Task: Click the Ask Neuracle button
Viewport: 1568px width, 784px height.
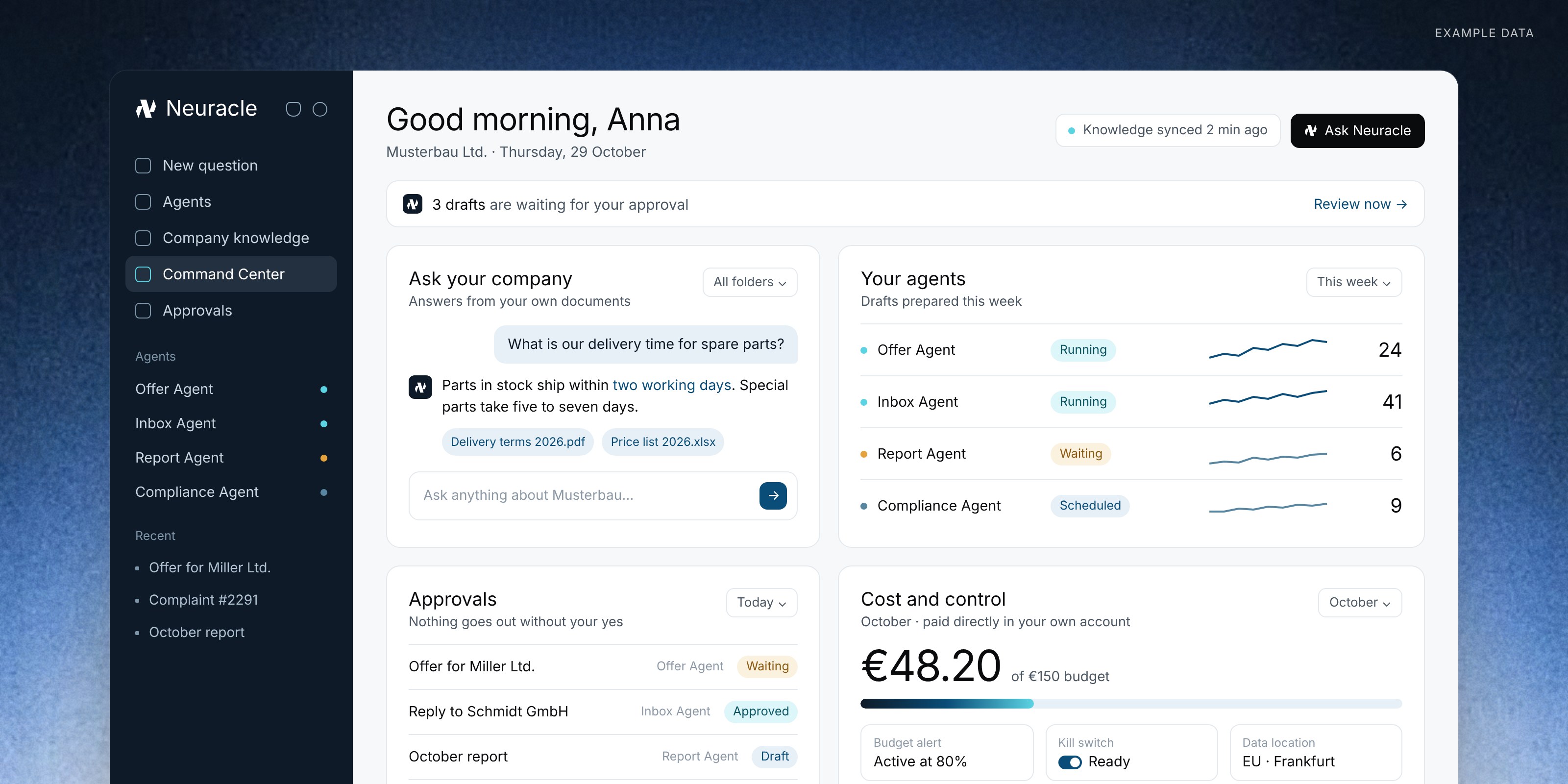Action: coord(1357,130)
